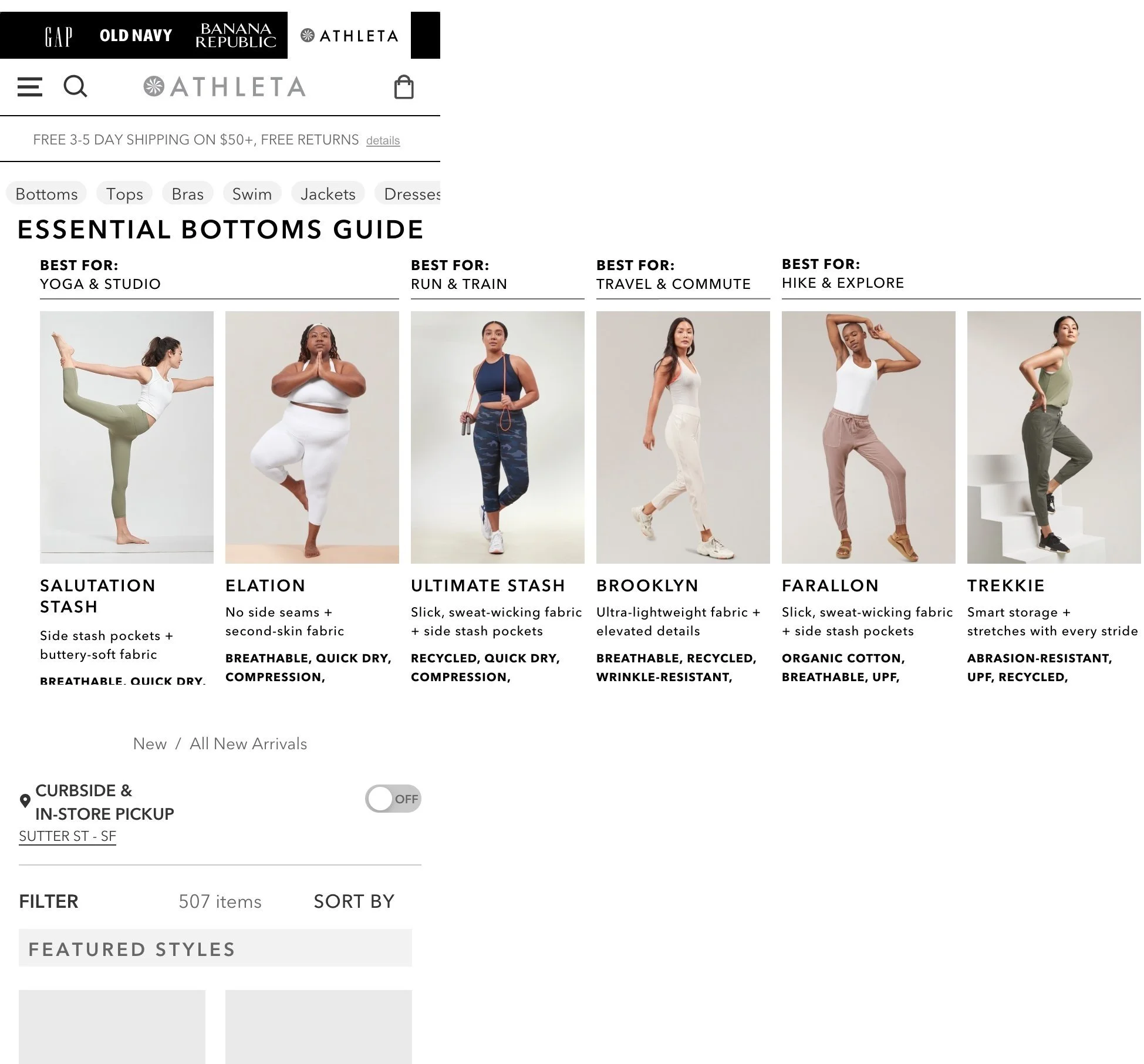
Task: Click the SALUTATION STASH title
Action: pyautogui.click(x=97, y=596)
